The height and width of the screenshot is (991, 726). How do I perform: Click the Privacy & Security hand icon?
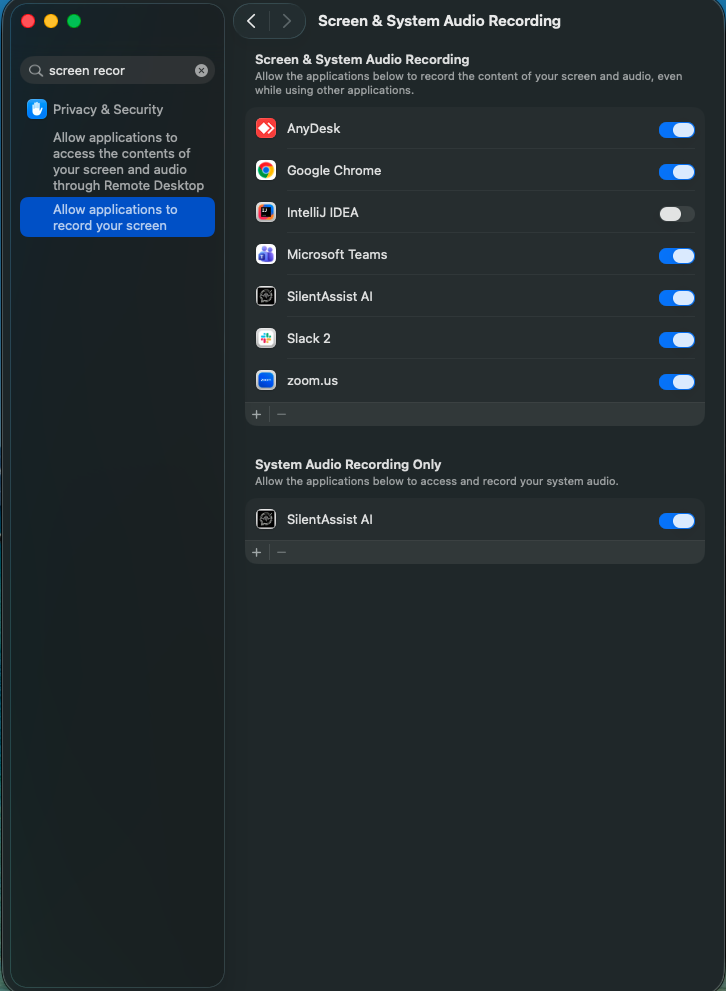37,109
